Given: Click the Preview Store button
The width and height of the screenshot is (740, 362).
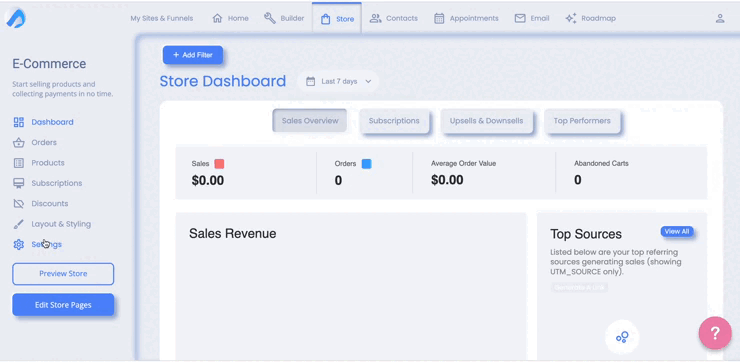Looking at the screenshot, I should click(x=63, y=274).
